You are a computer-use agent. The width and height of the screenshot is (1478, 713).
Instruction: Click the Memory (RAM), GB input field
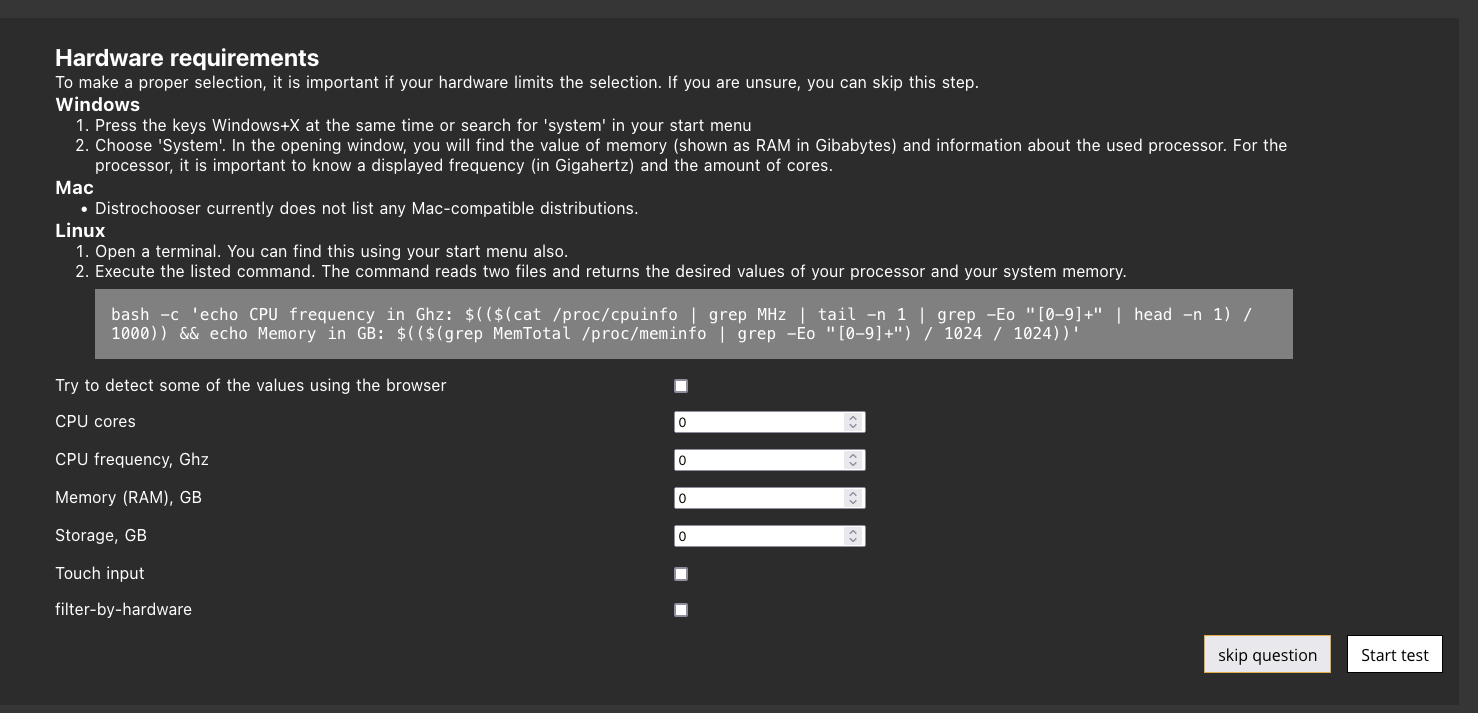coord(758,498)
